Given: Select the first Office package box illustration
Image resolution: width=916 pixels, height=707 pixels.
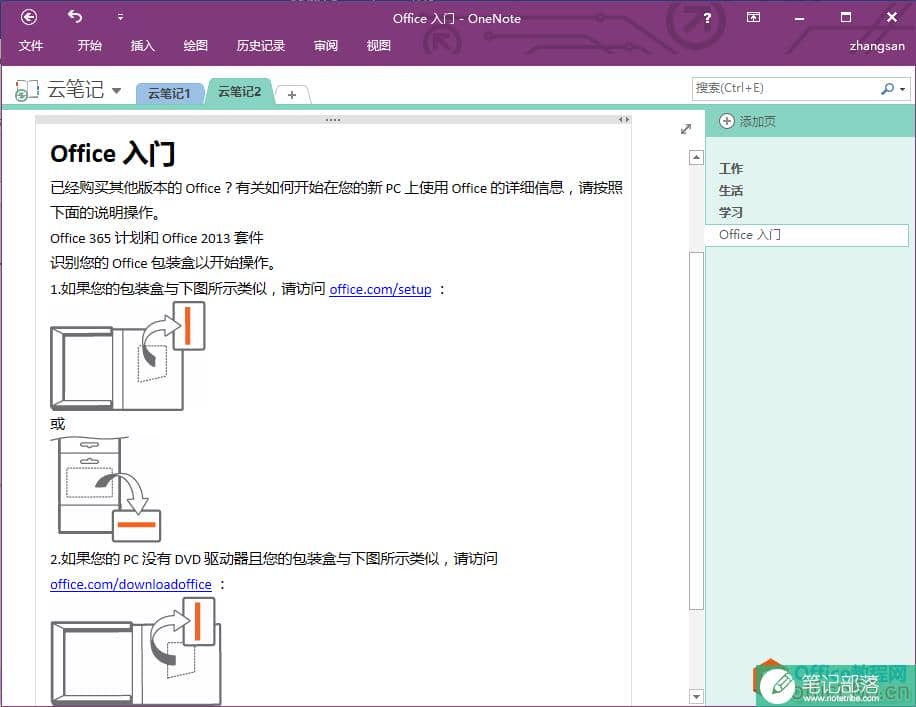Looking at the screenshot, I should pos(128,356).
